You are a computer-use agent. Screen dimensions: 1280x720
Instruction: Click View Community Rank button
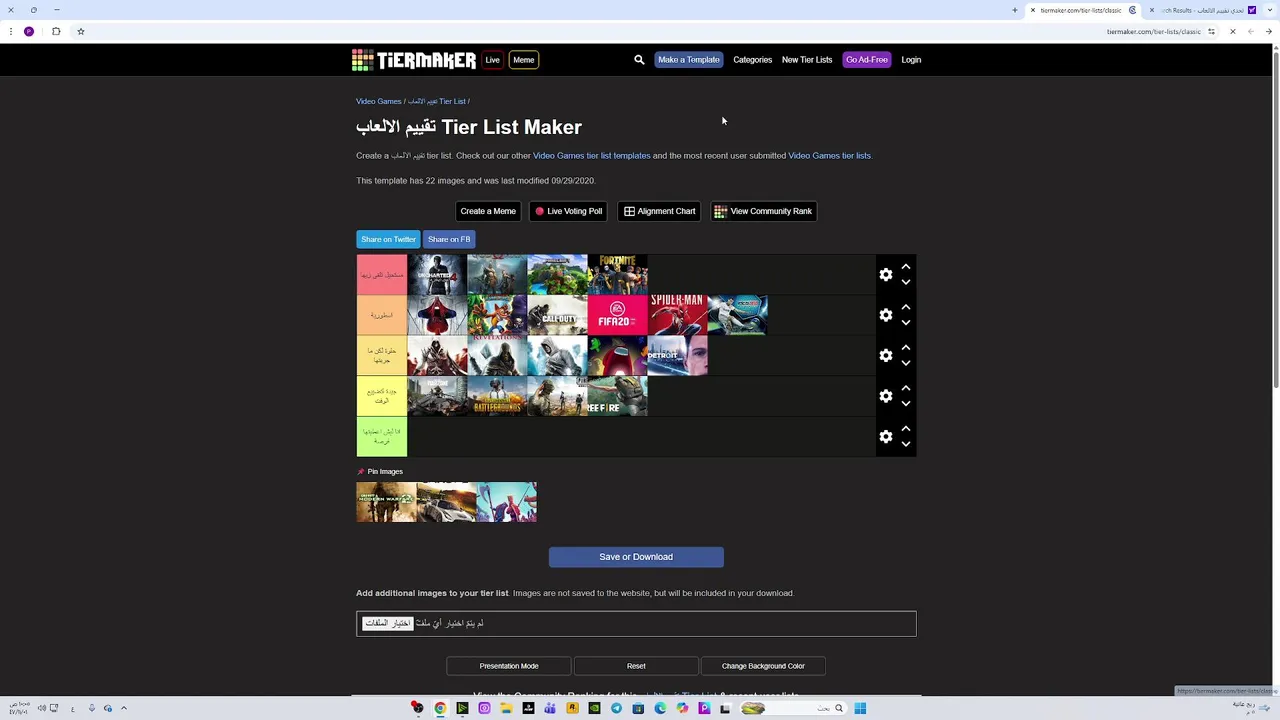[x=763, y=211]
